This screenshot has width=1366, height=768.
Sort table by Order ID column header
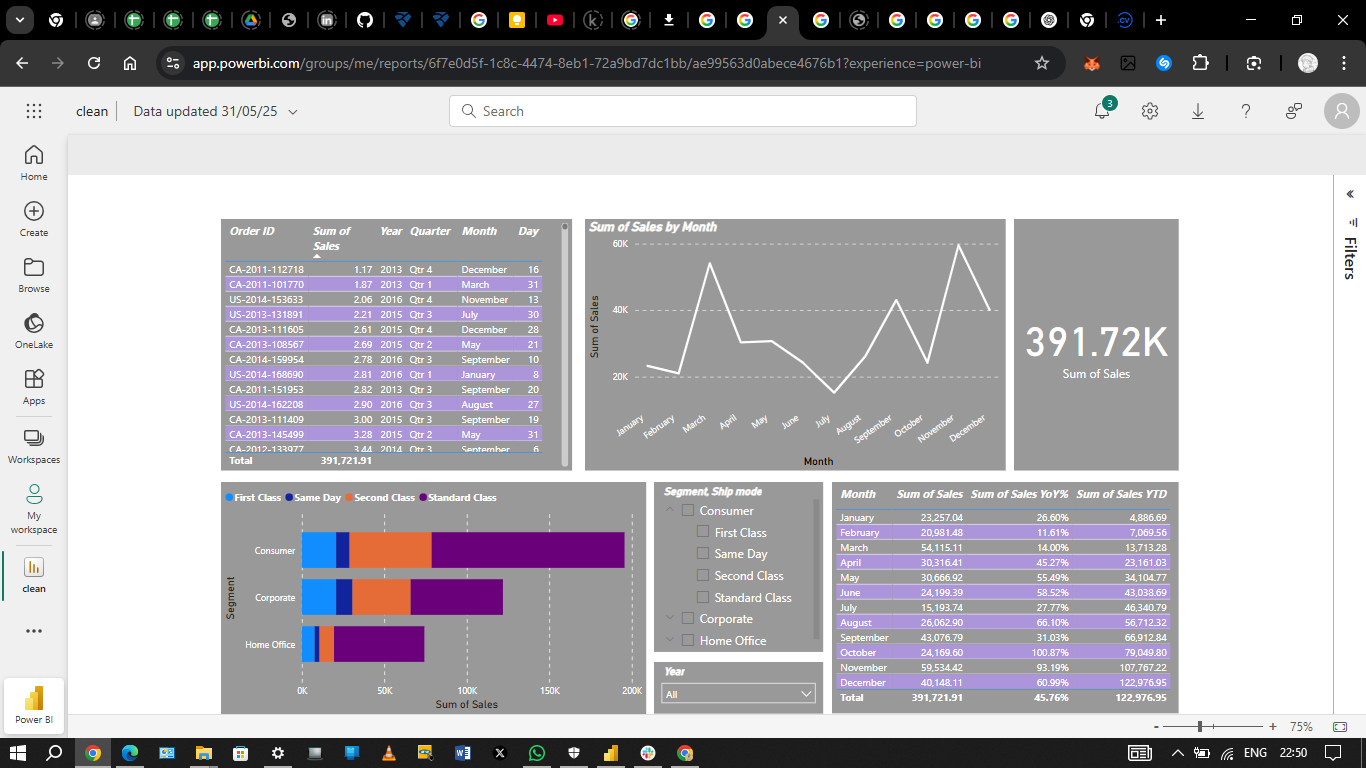point(252,231)
